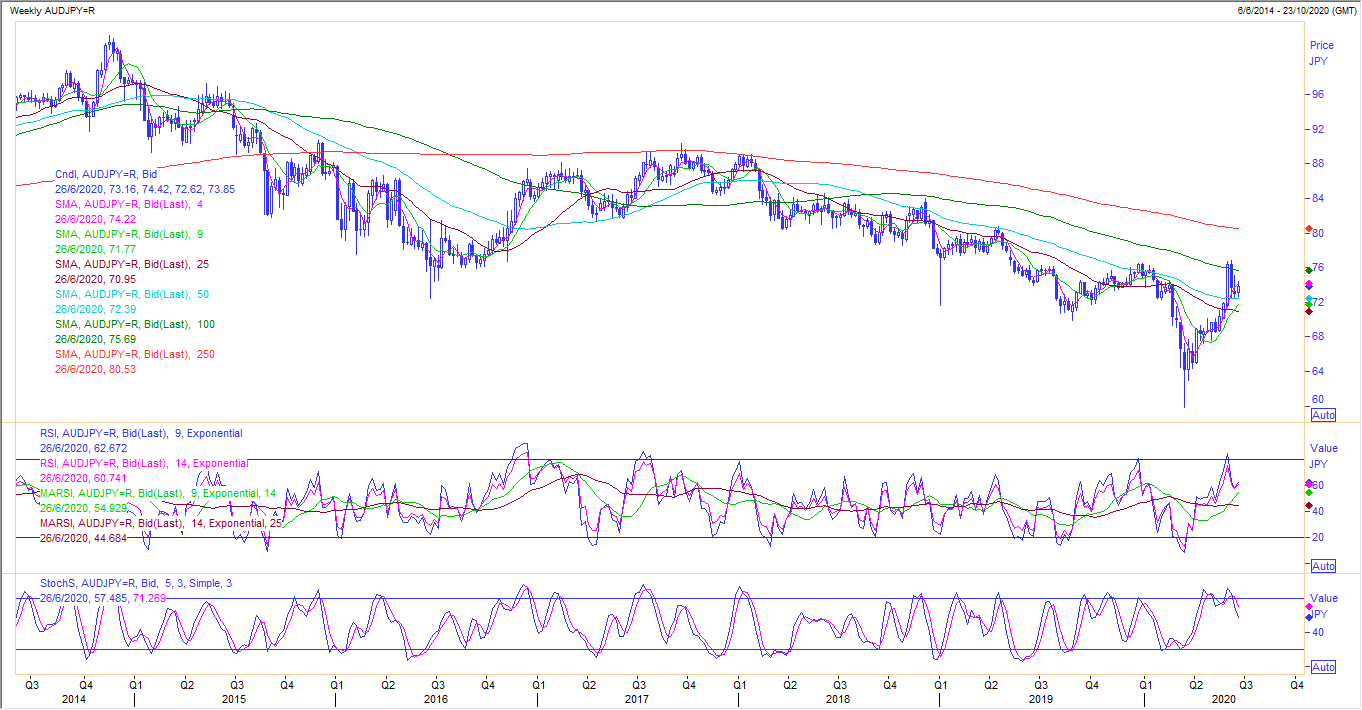The image size is (1362, 710).
Task: Click the 'Weekly AUDJPY=R' chart title
Action: click(x=53, y=9)
